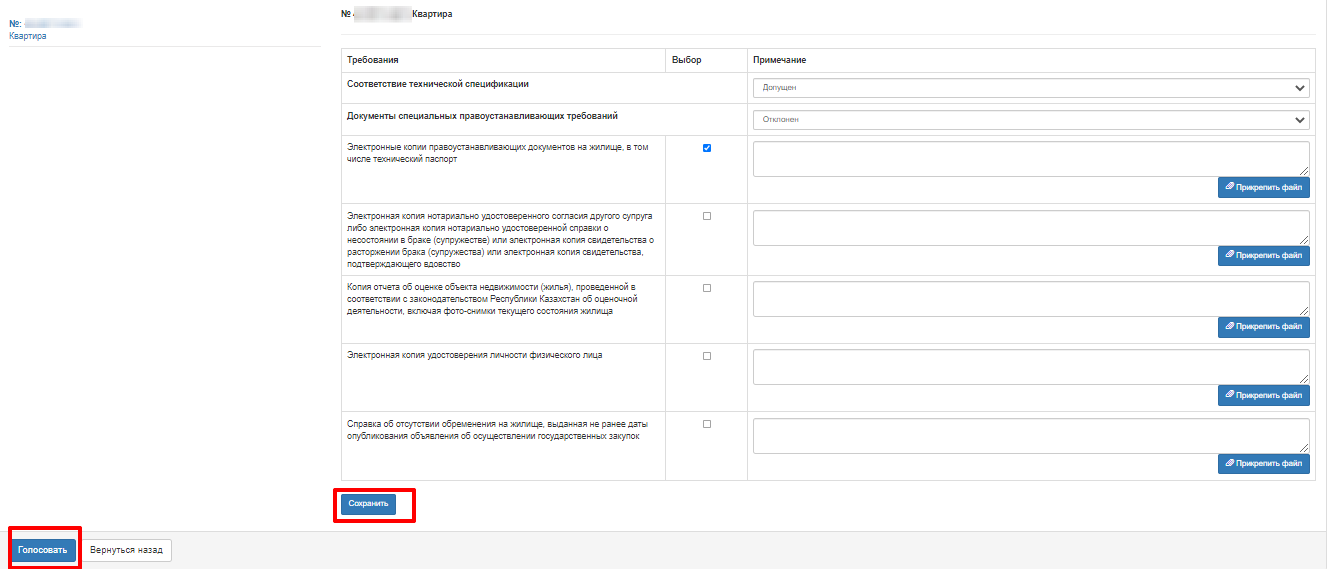Attach file for spouse consent row
This screenshot has height=569, width=1331.
click(x=1263, y=255)
